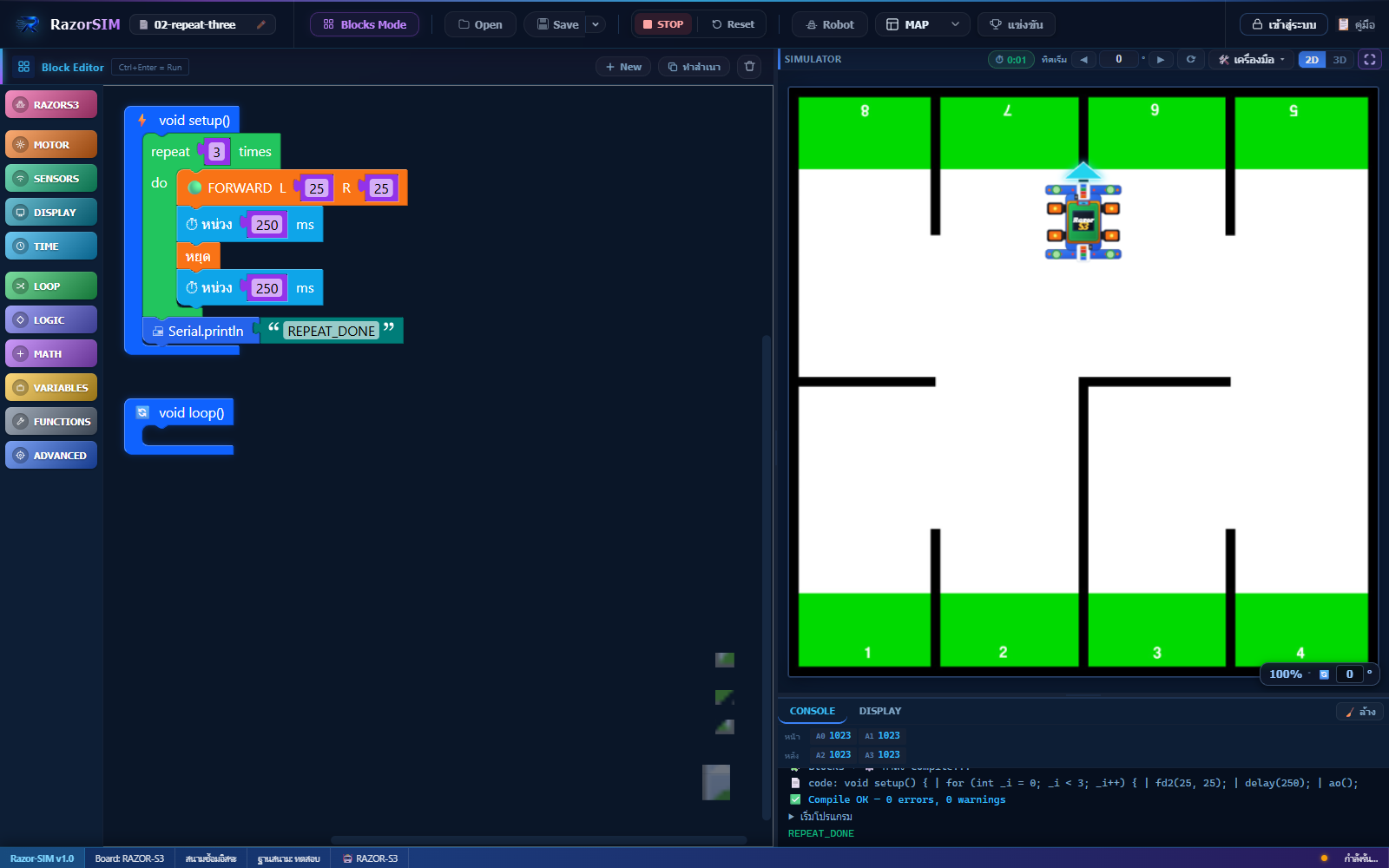The image size is (1389, 868).
Task: Toggle simulator fullscreen mode
Action: click(x=1370, y=60)
